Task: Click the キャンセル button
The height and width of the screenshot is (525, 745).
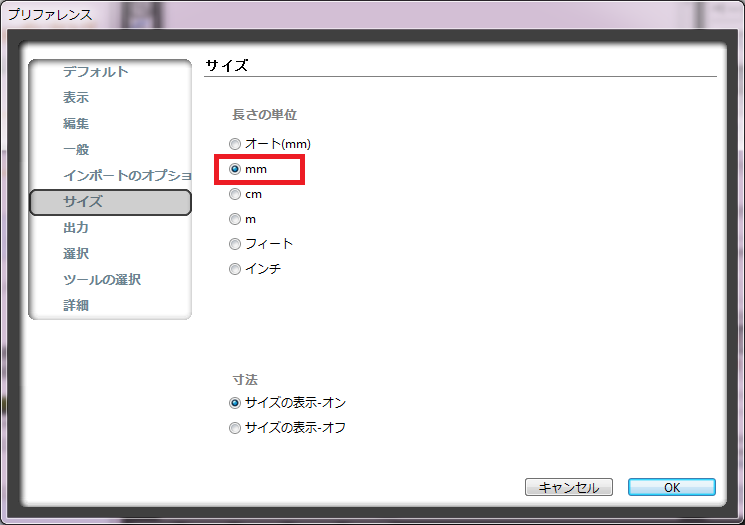Action: coord(569,487)
